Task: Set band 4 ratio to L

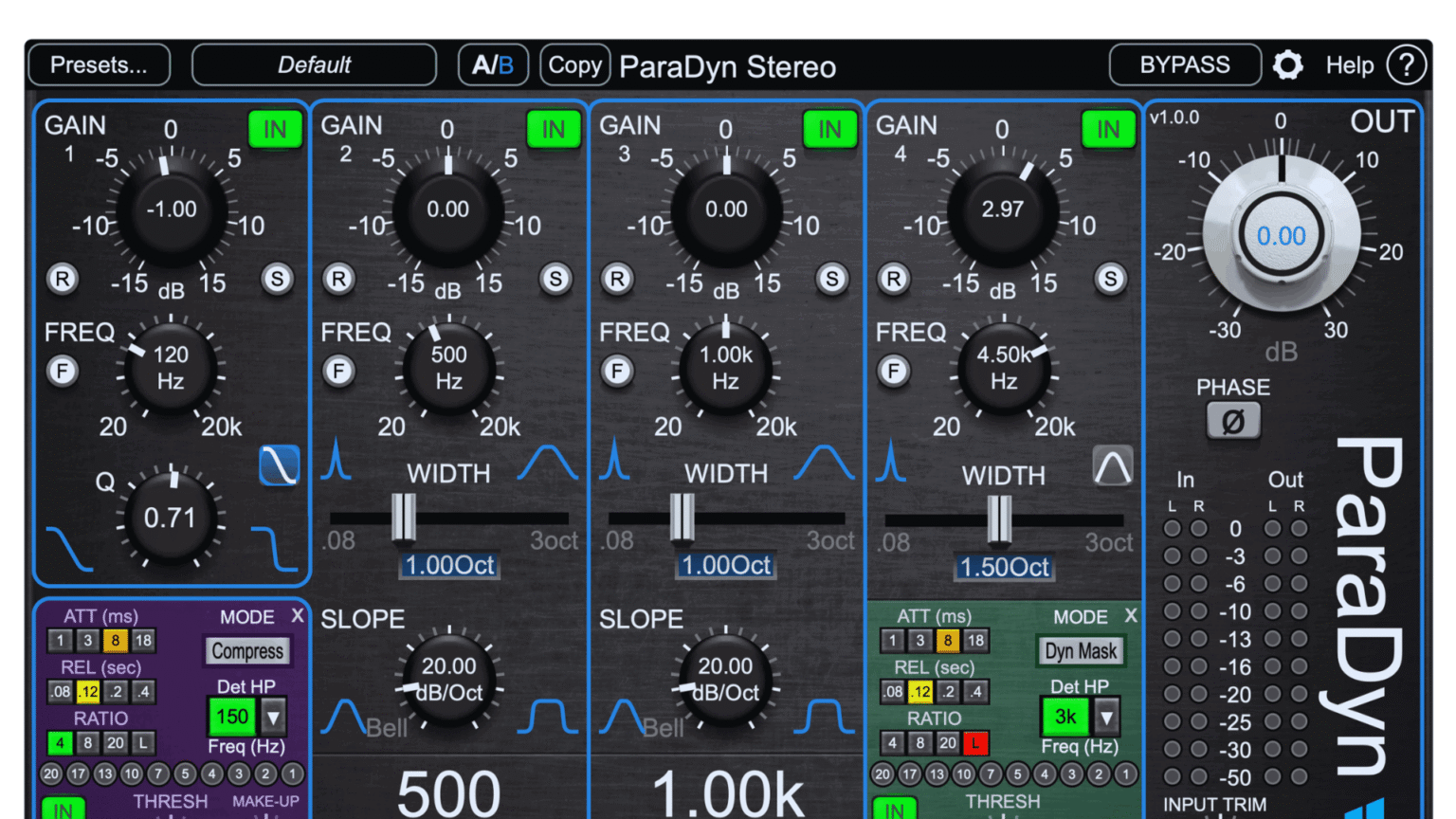Action: [974, 743]
